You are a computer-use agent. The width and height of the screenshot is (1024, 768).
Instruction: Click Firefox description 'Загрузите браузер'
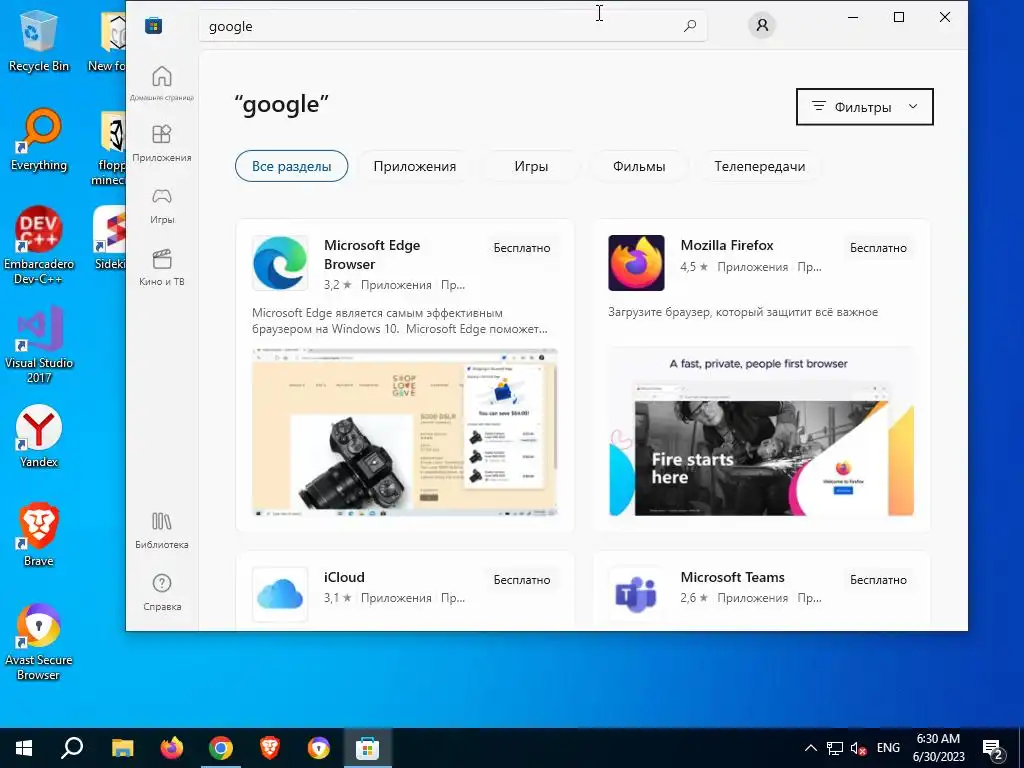point(743,312)
